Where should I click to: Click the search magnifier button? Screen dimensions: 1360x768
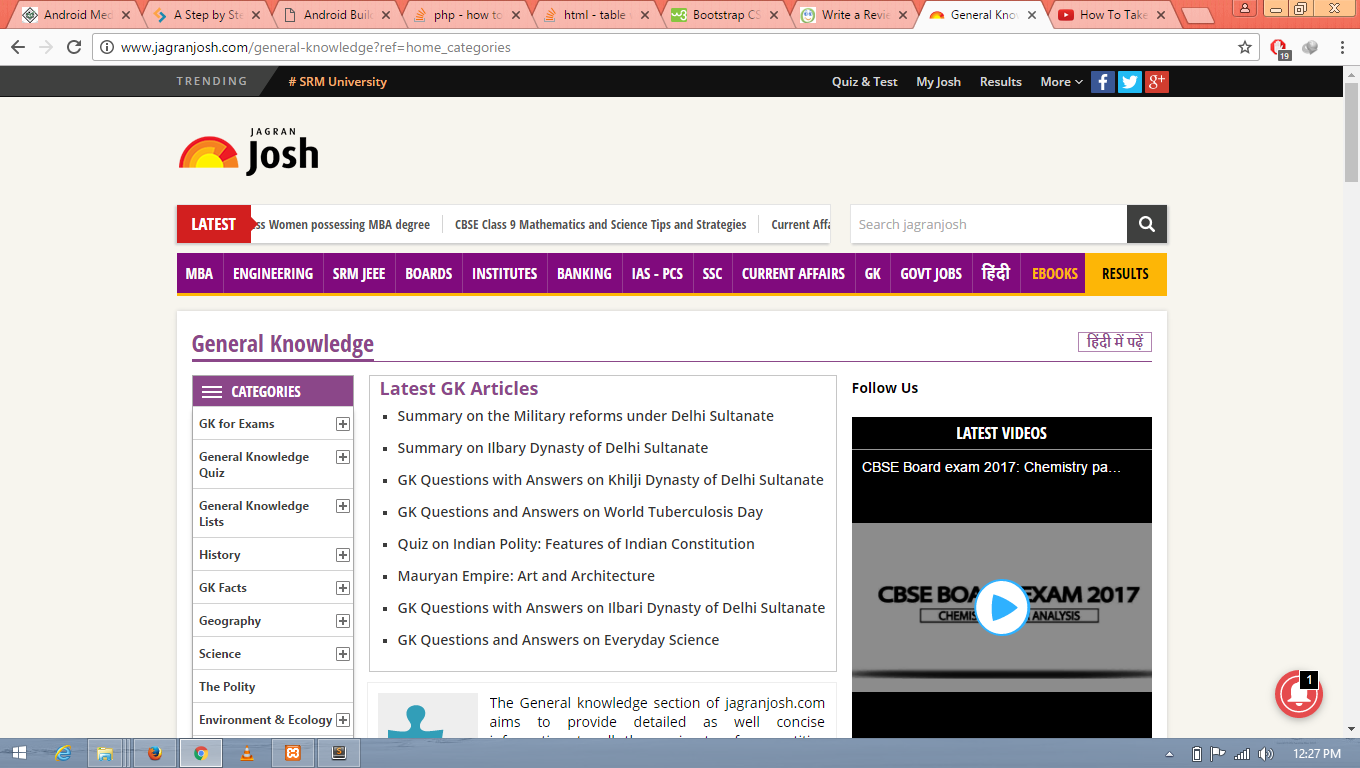[x=1147, y=224]
